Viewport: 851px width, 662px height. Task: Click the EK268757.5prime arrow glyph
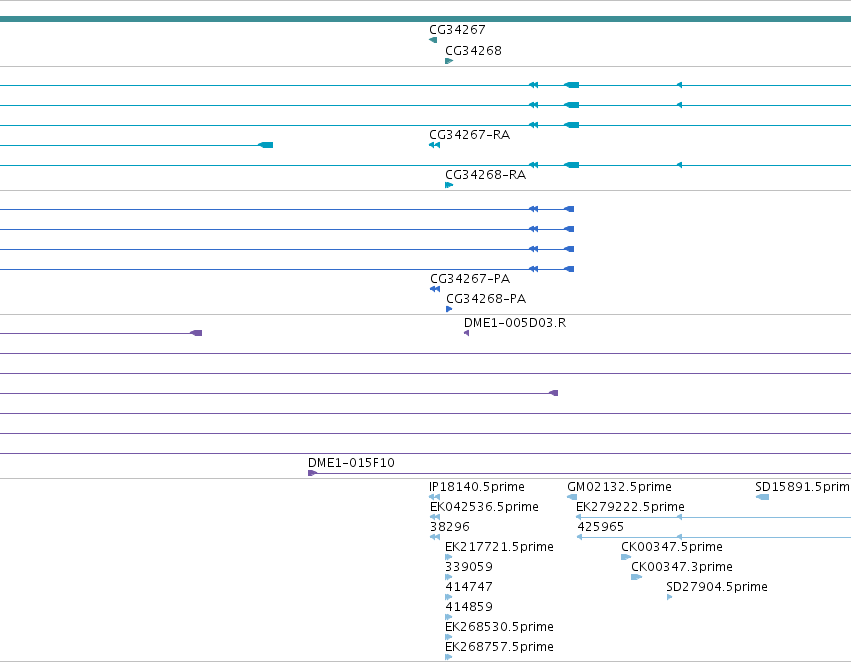click(x=449, y=657)
